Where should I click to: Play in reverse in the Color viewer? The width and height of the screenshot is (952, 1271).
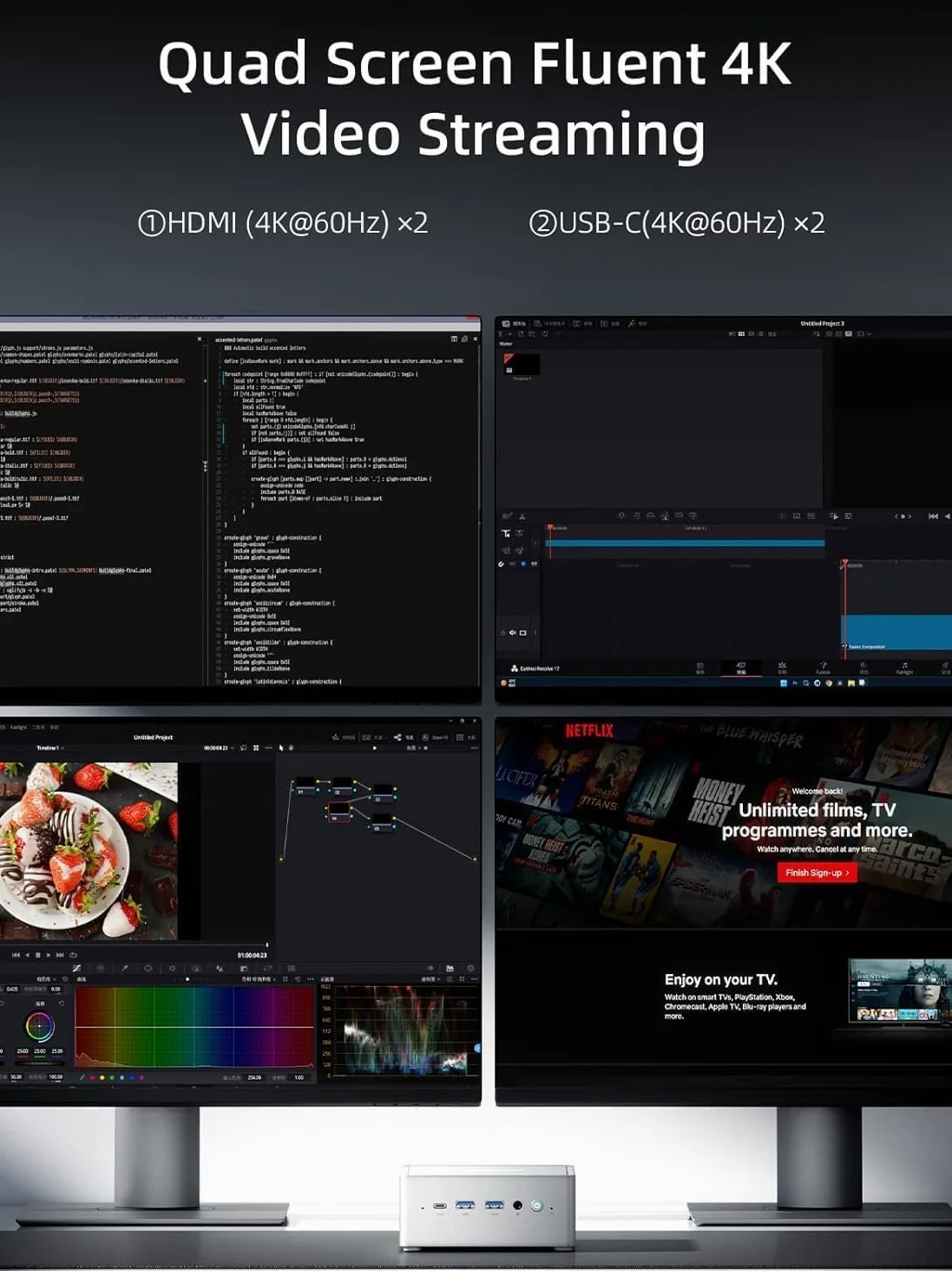point(26,955)
